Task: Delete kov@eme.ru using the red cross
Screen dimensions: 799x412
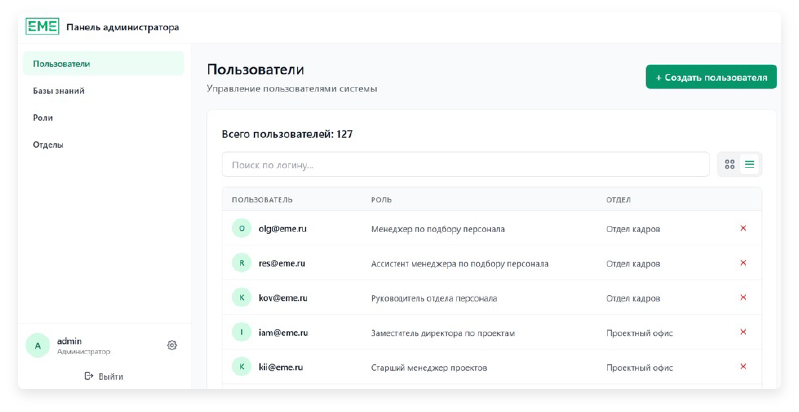Action: click(742, 298)
